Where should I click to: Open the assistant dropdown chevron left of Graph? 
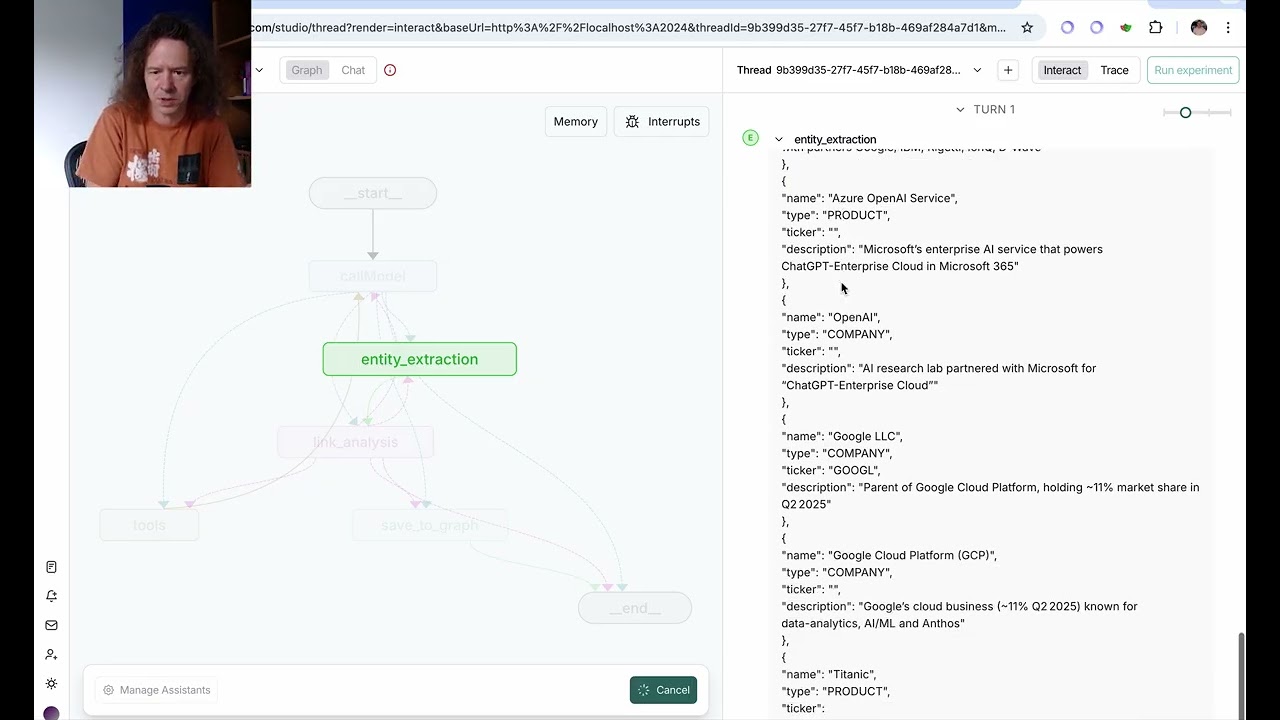tap(259, 70)
